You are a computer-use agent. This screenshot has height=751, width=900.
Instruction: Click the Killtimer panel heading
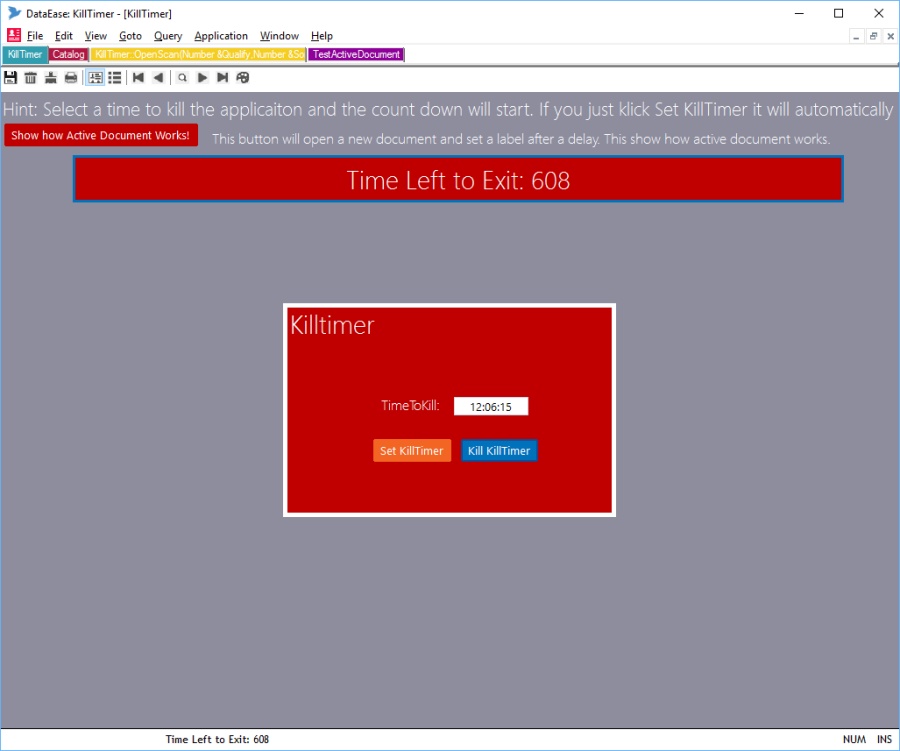point(332,326)
